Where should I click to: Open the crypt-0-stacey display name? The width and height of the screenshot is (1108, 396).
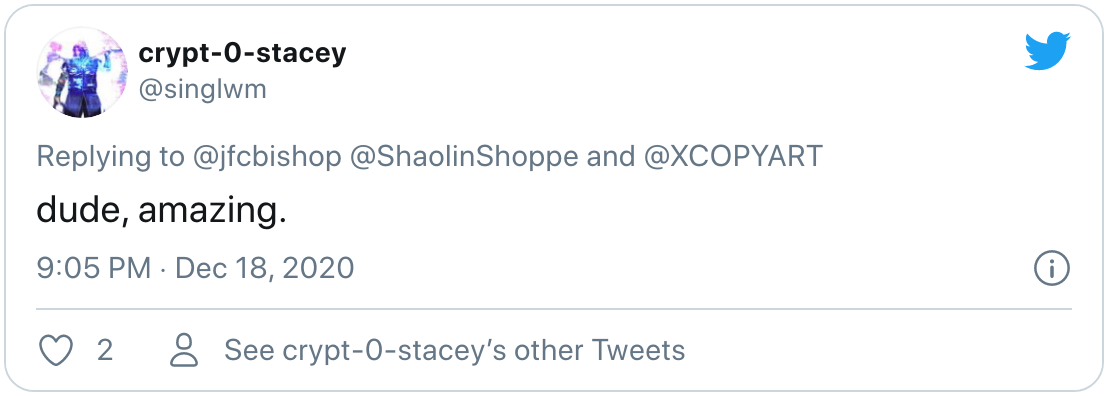coord(242,53)
